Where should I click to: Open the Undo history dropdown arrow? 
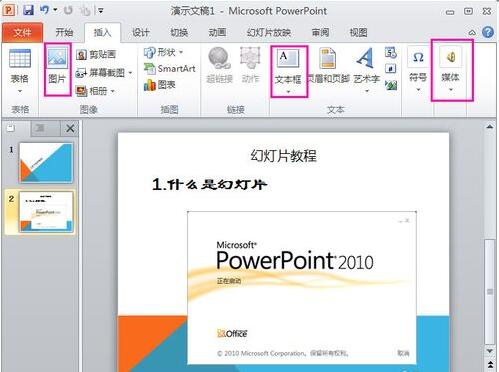(x=55, y=10)
